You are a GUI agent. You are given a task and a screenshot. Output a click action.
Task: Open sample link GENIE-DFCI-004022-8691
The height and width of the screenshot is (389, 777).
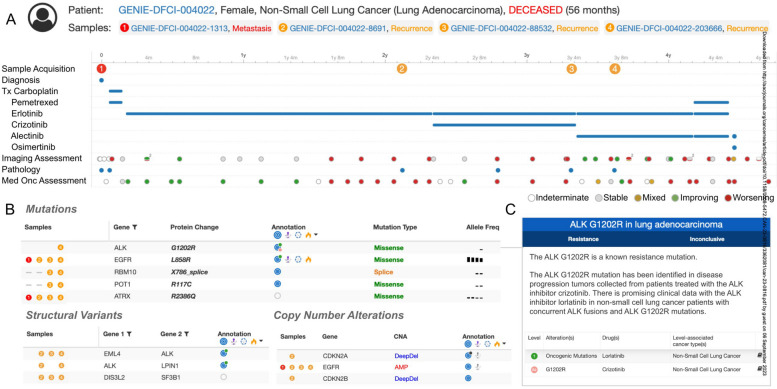click(338, 28)
